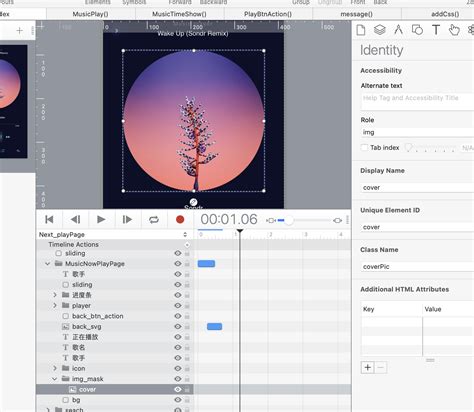Expand the player group
The width and height of the screenshot is (474, 412).
[55, 306]
